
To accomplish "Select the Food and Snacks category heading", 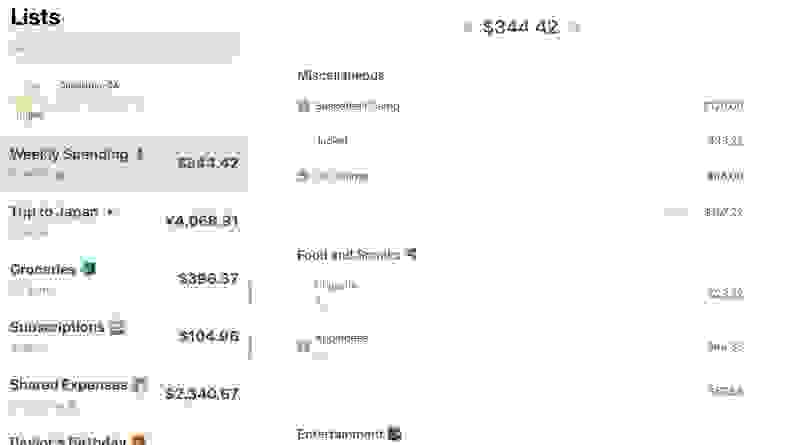I will pyautogui.click(x=348, y=255).
